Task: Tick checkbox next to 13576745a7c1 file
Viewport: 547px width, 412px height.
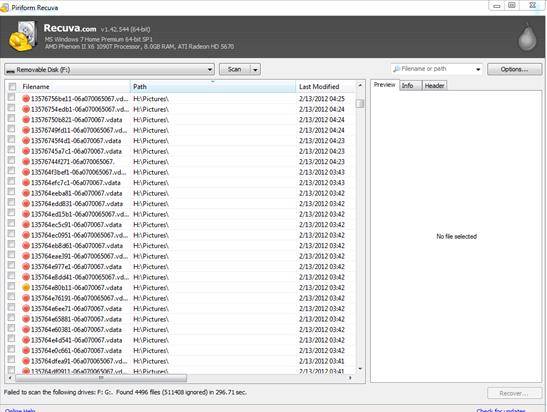Action: pos(12,150)
